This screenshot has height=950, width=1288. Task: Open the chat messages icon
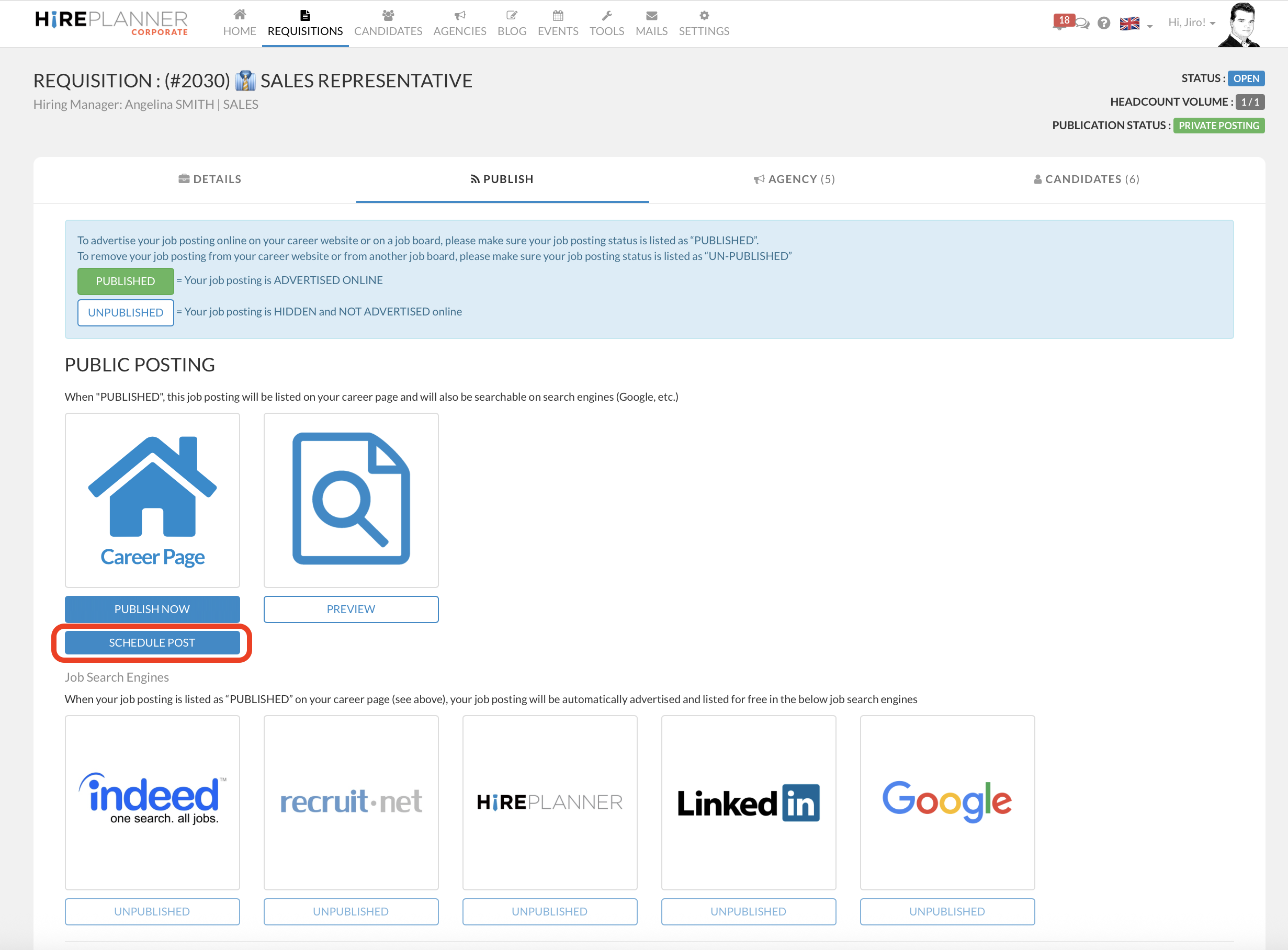tap(1082, 24)
